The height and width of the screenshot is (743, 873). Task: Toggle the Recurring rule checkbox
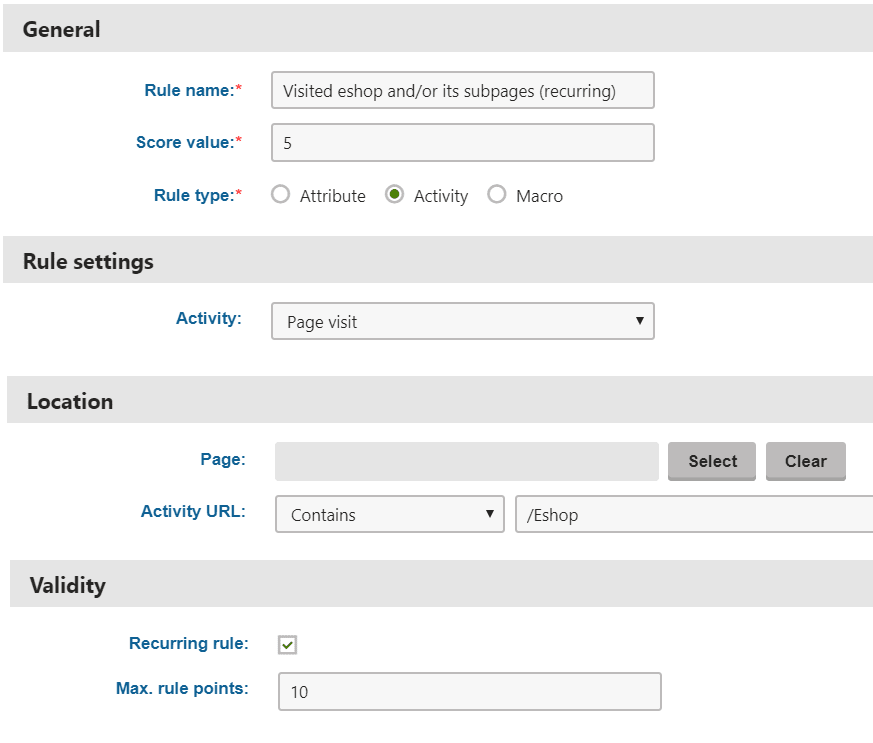287,644
